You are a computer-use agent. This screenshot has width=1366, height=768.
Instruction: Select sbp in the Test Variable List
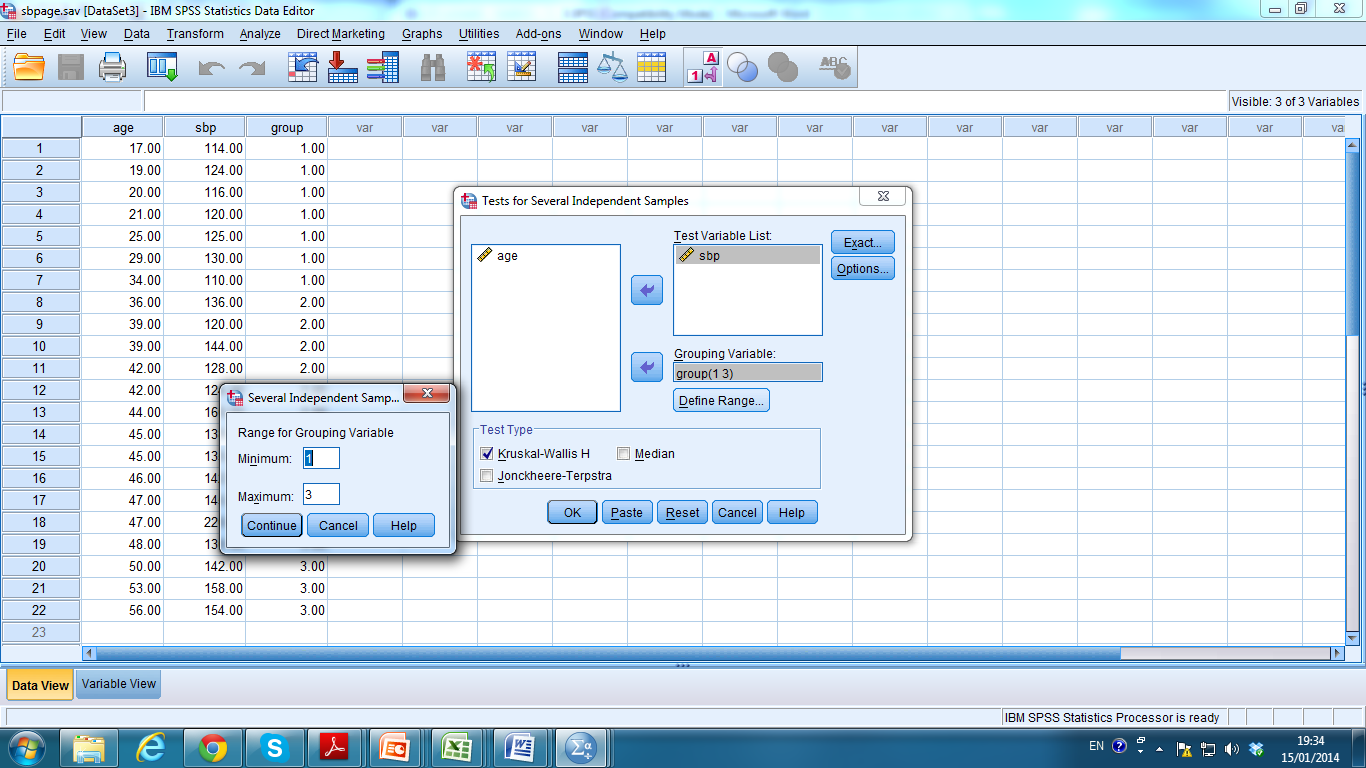[x=748, y=256]
